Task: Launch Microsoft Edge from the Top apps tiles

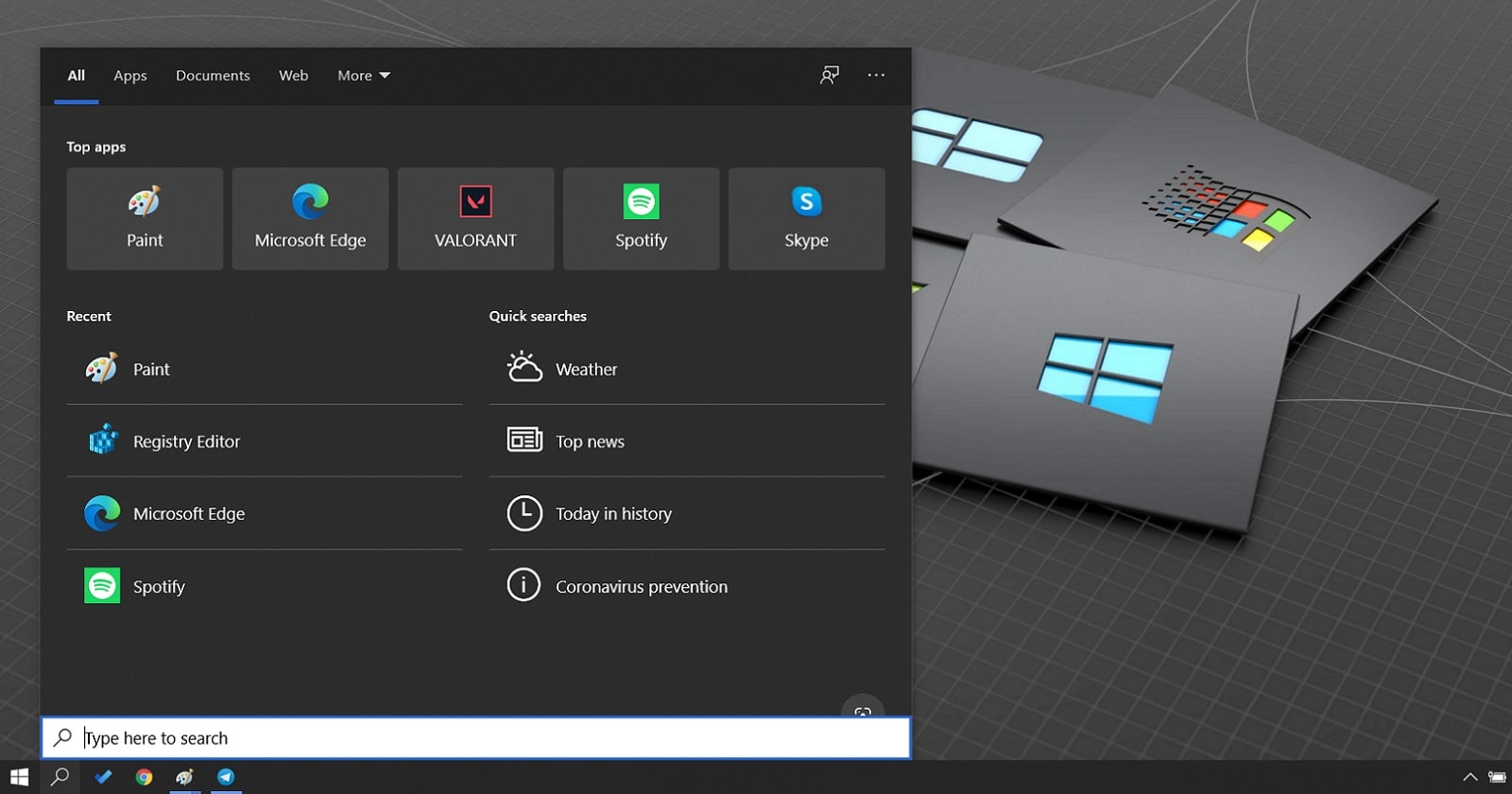Action: point(310,218)
